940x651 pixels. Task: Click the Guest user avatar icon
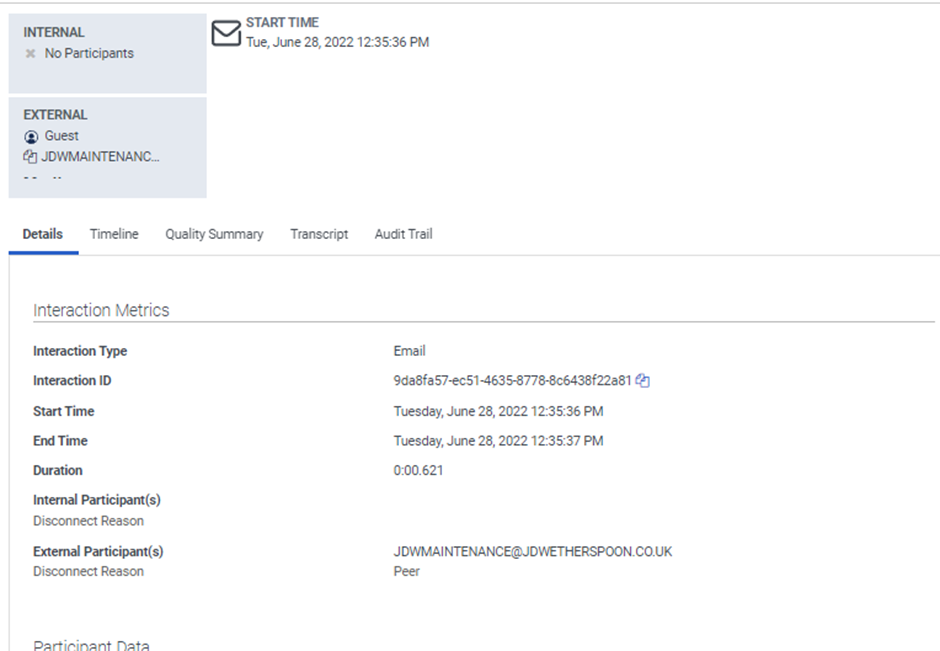[x=31, y=136]
